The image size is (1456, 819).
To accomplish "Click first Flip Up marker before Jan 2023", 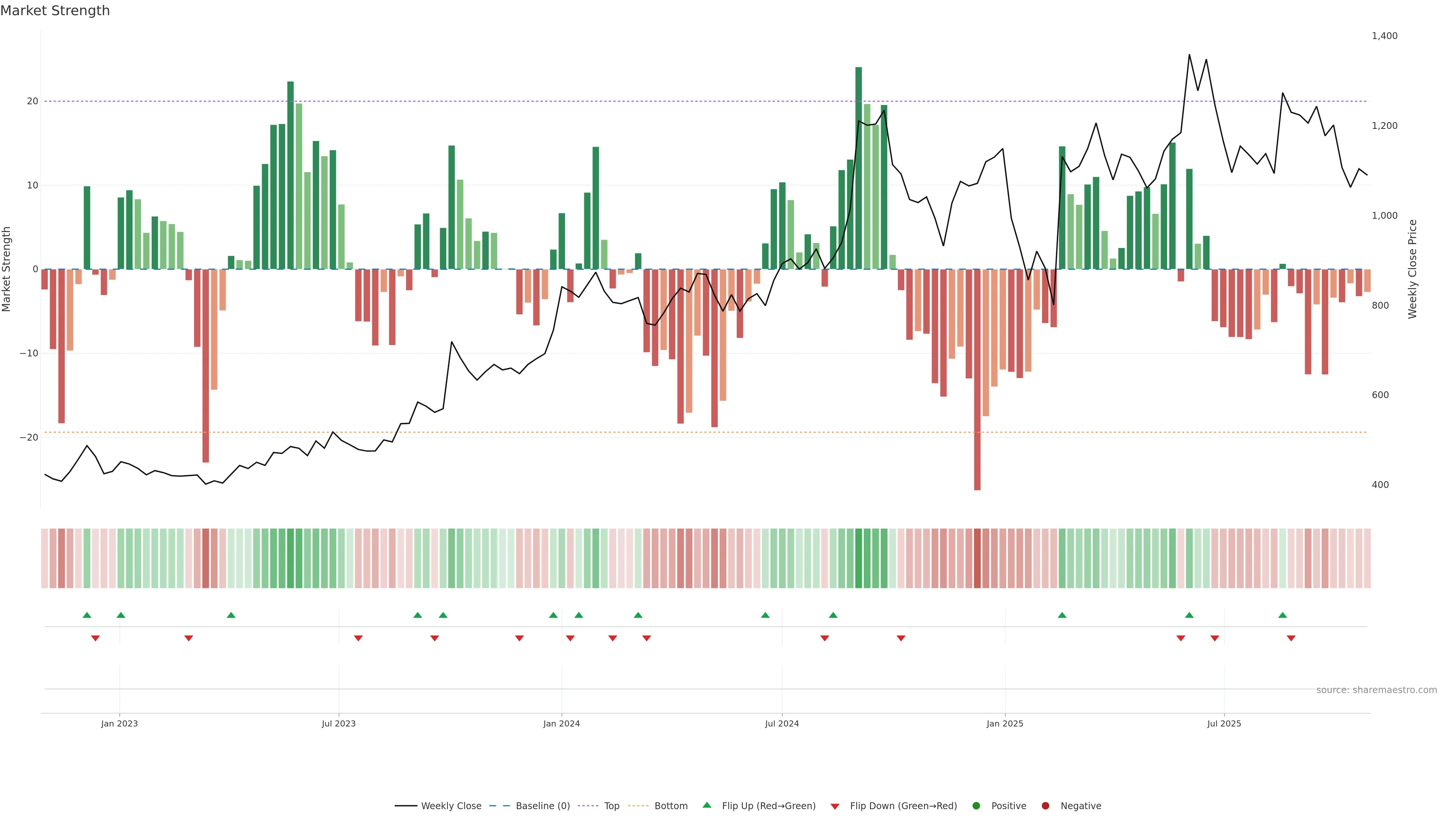I will pyautogui.click(x=86, y=615).
